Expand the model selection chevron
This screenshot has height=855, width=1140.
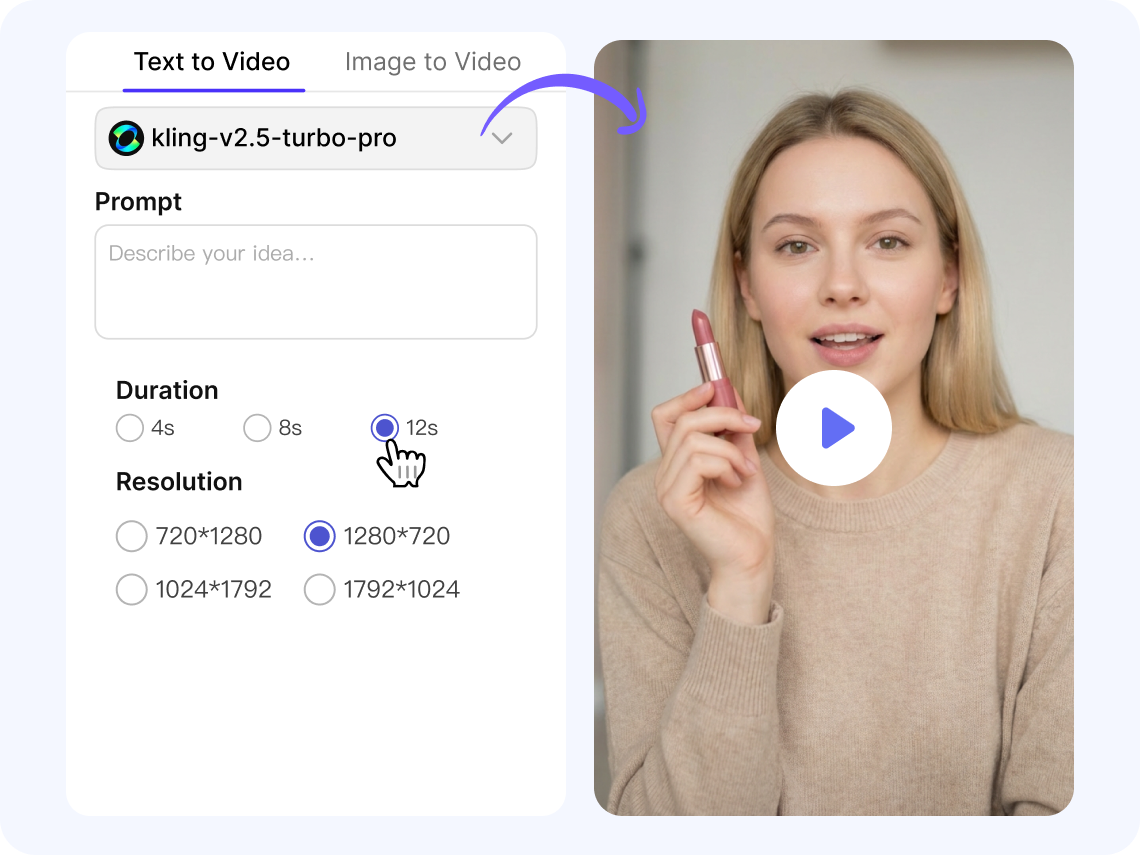(x=502, y=138)
